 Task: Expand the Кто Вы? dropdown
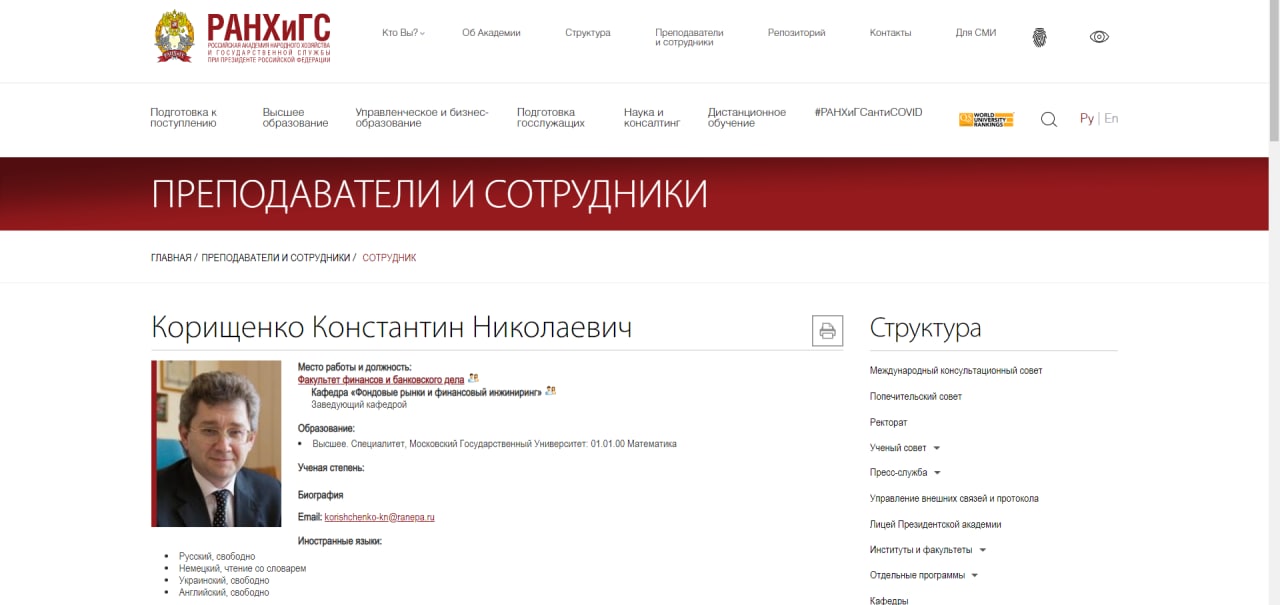(x=403, y=33)
